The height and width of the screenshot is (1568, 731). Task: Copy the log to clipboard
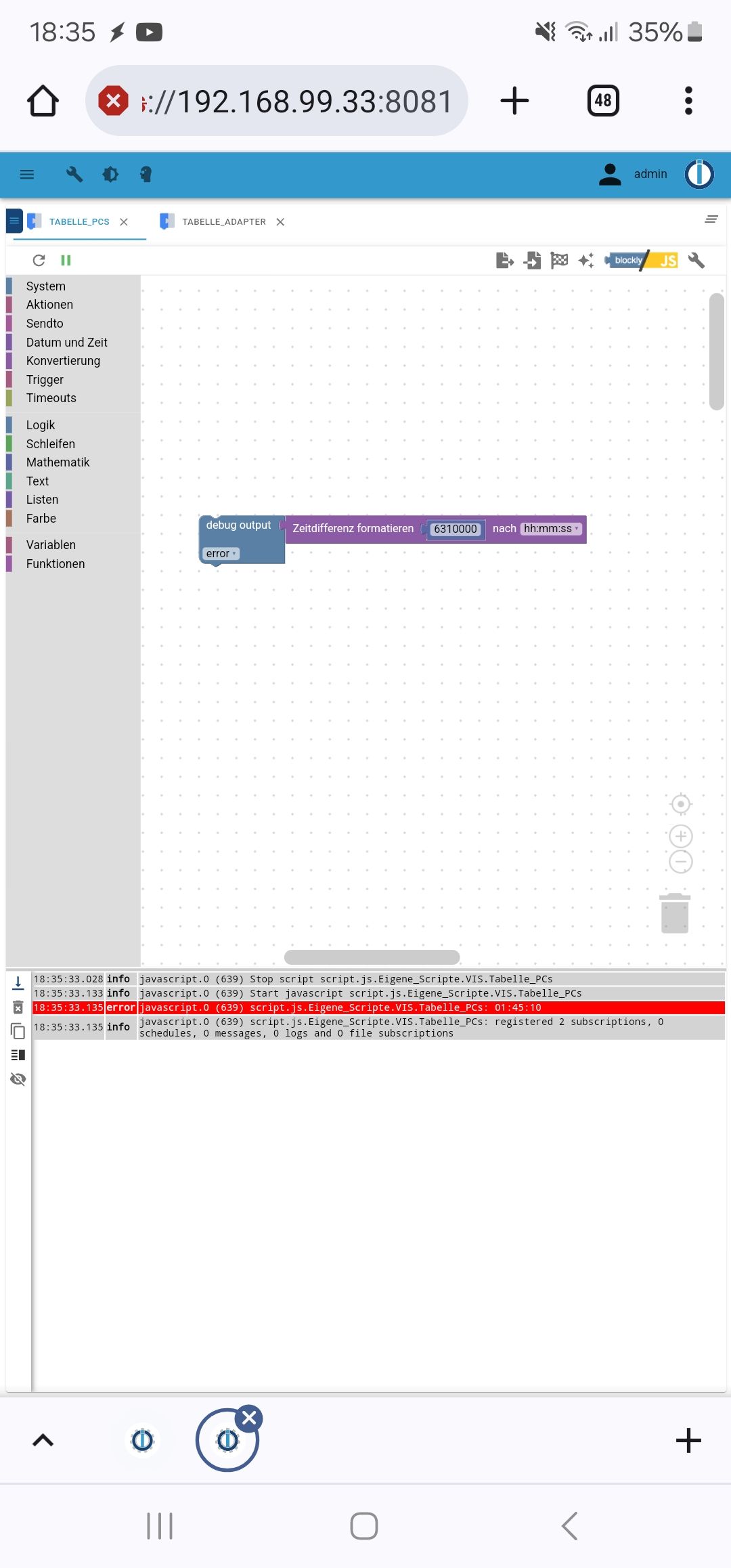click(x=18, y=1031)
